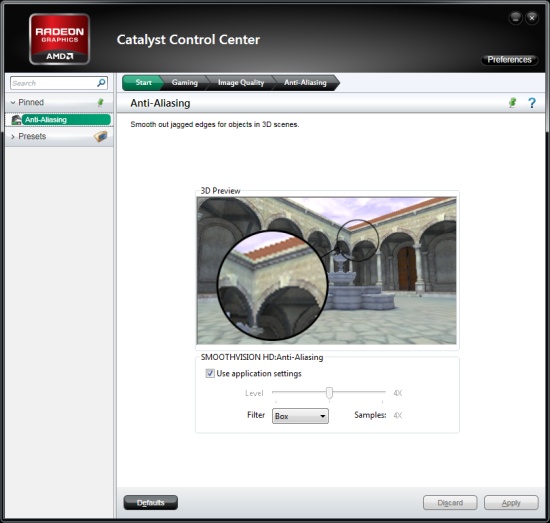Go to the Gaming breadcrumb tab
Screen dimensions: 550x523
tap(185, 83)
